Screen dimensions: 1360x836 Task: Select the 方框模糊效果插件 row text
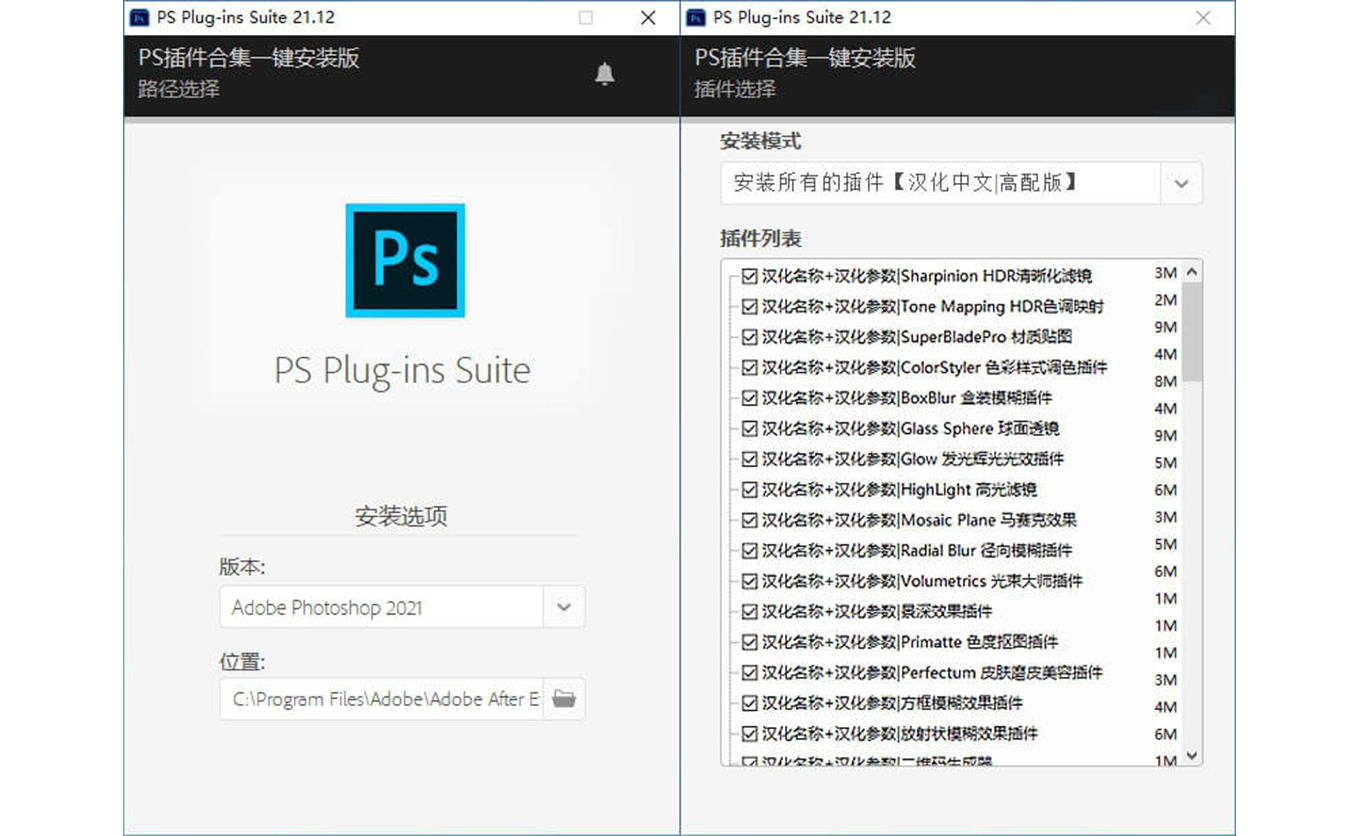click(x=892, y=703)
